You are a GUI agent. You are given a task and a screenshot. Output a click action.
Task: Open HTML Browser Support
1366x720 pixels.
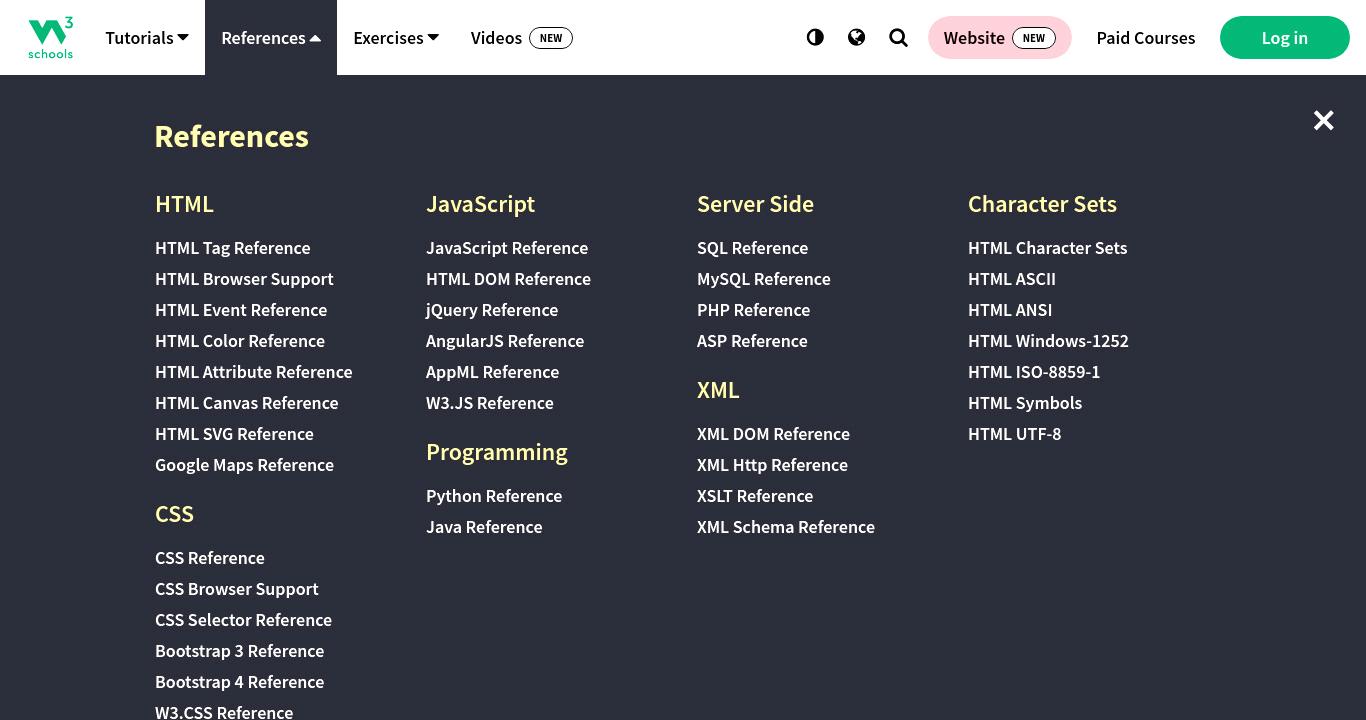(x=244, y=279)
